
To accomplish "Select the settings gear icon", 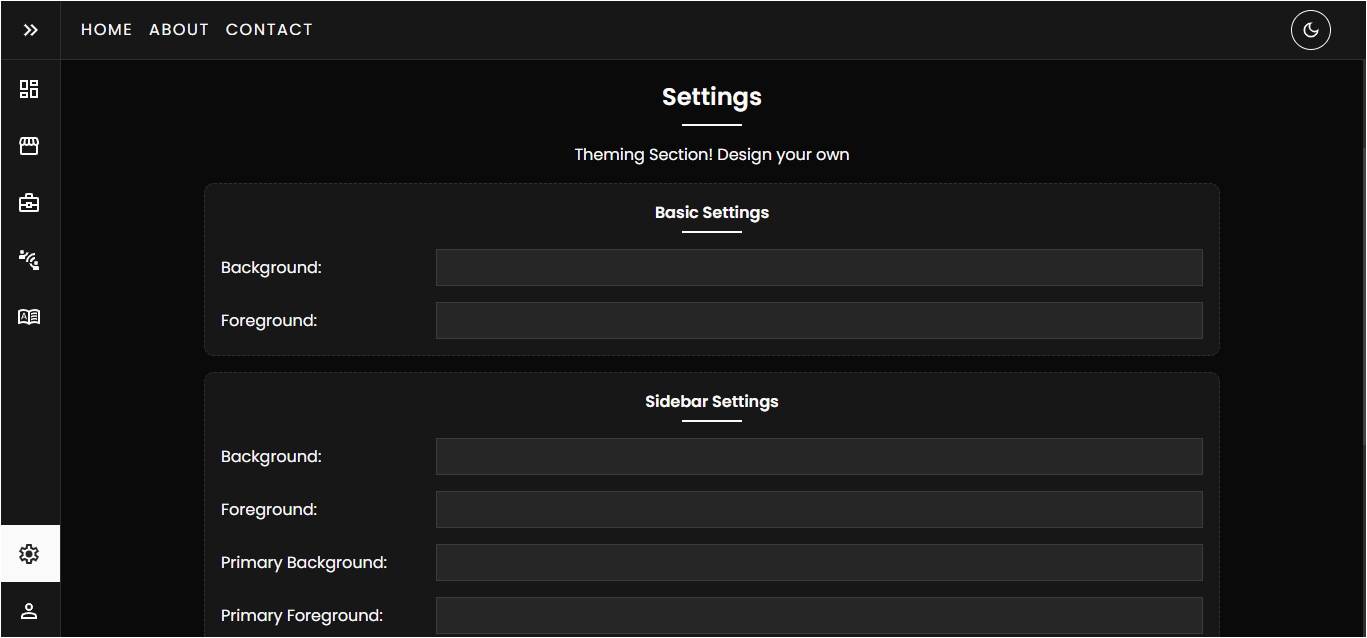I will click(29, 553).
